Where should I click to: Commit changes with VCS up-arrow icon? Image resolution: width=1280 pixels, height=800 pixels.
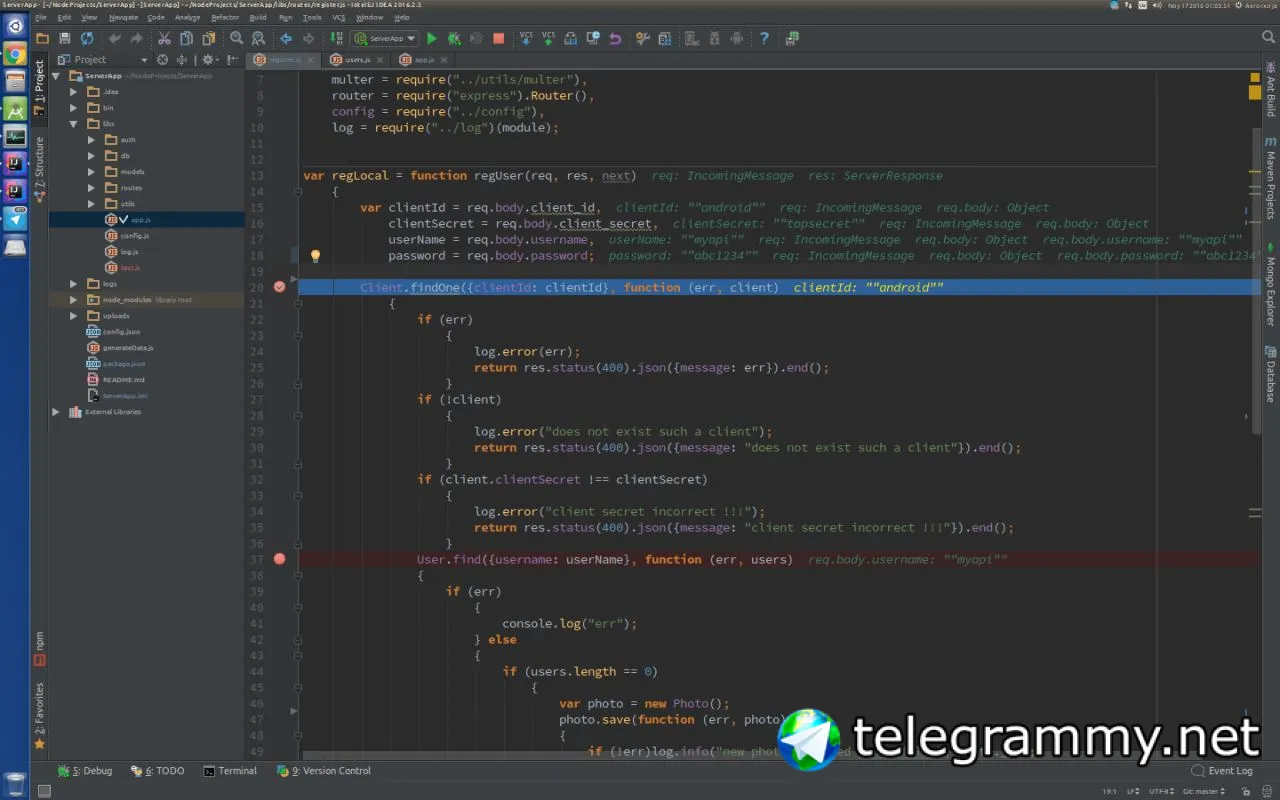pos(548,39)
